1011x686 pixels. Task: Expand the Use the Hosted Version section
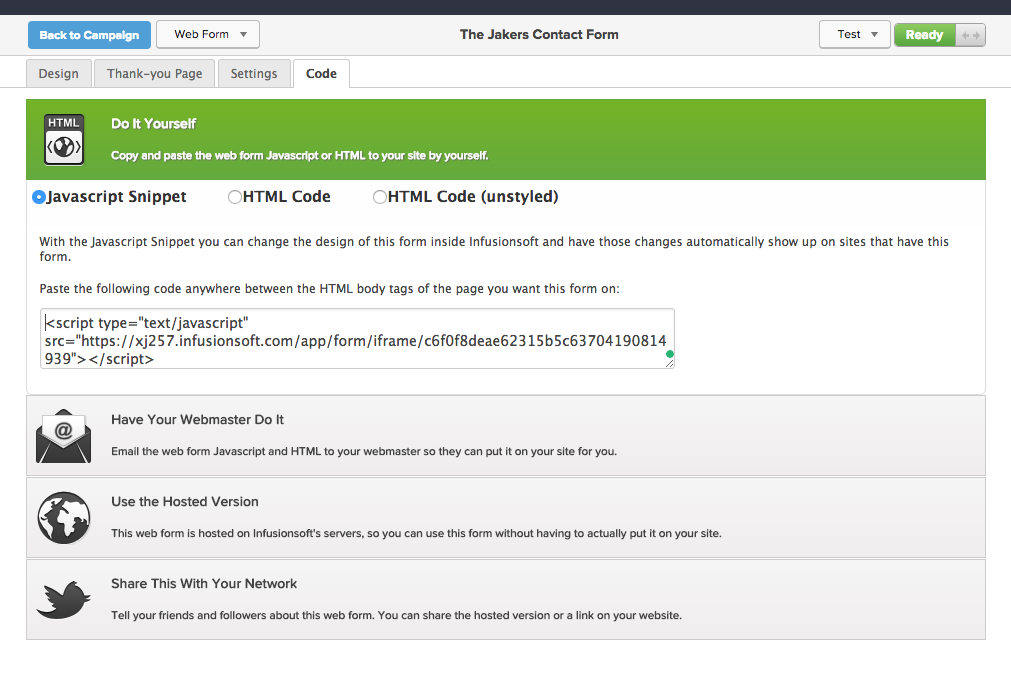pos(506,518)
